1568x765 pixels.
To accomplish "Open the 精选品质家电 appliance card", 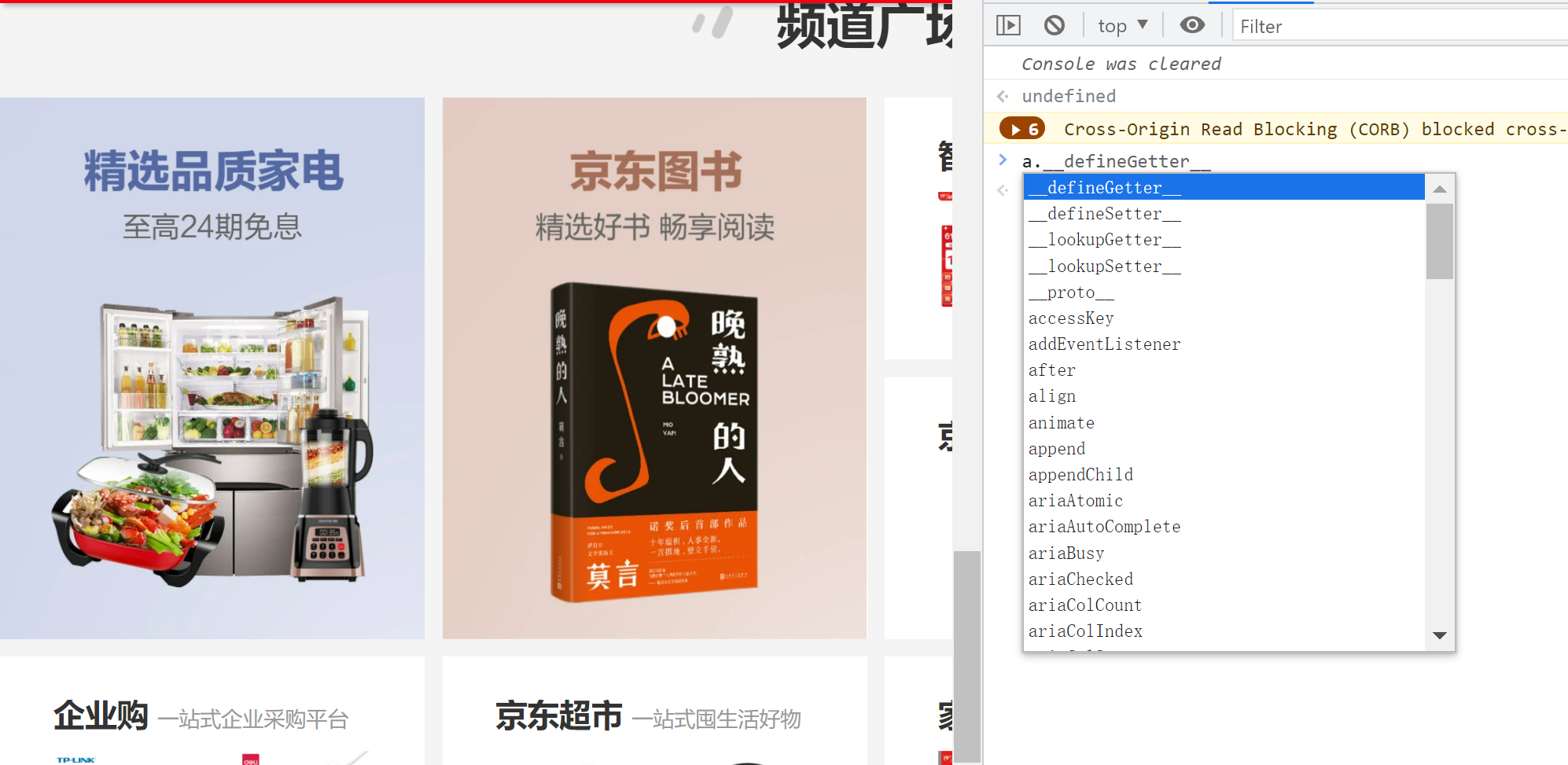I will [212, 368].
